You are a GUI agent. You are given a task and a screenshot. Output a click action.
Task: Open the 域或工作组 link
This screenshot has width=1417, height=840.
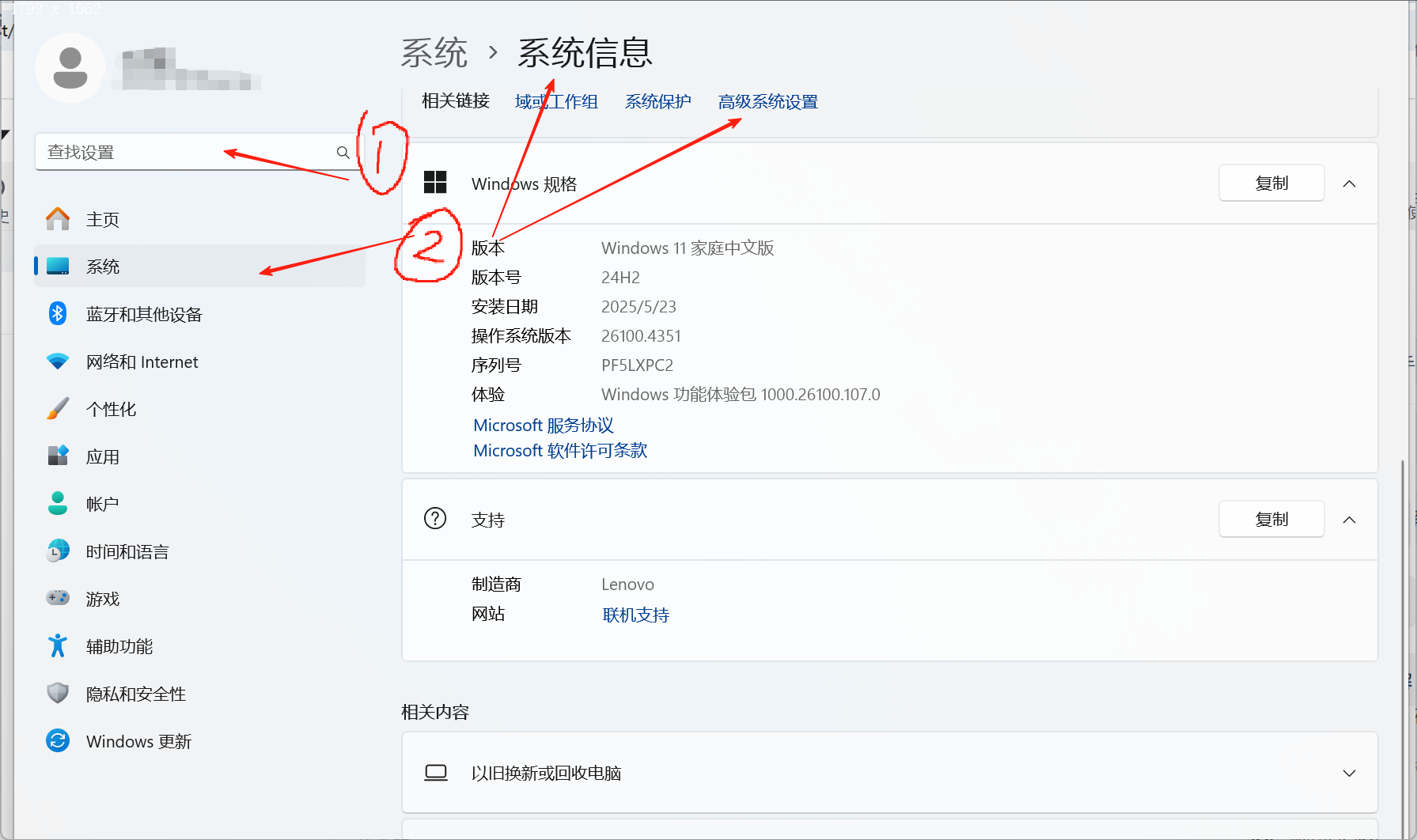tap(556, 101)
